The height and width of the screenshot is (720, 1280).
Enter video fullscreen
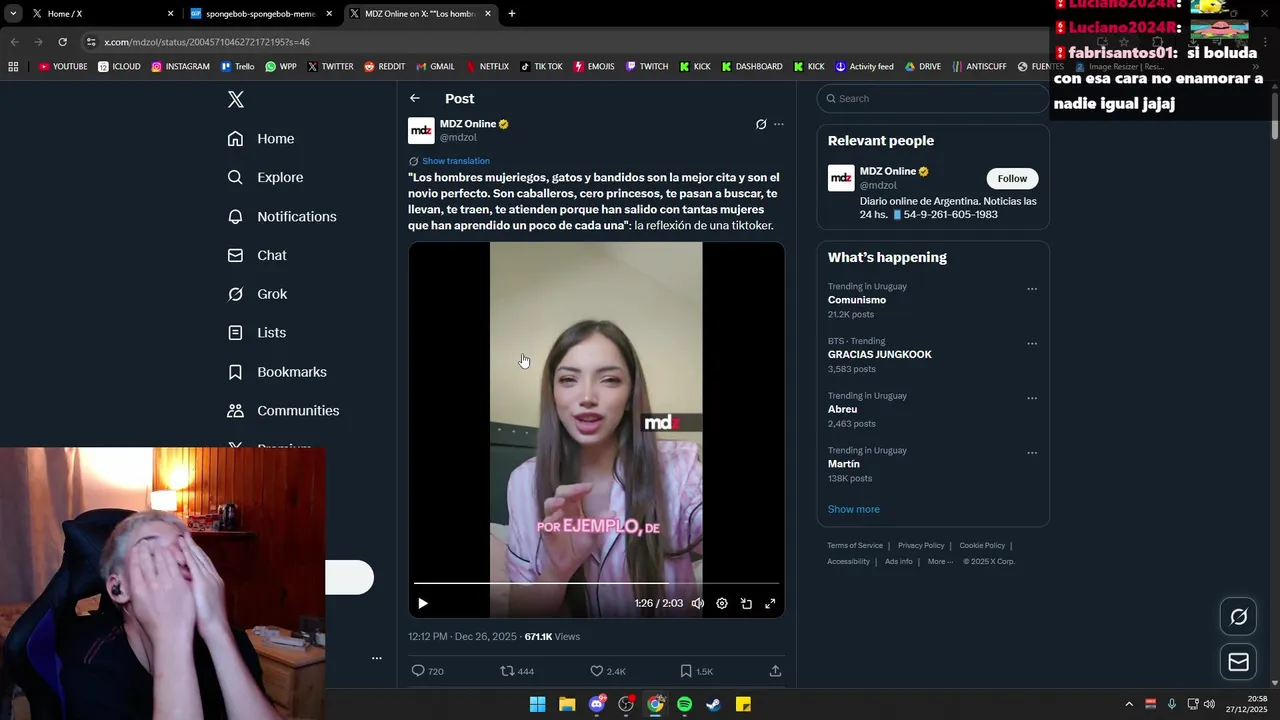(770, 603)
